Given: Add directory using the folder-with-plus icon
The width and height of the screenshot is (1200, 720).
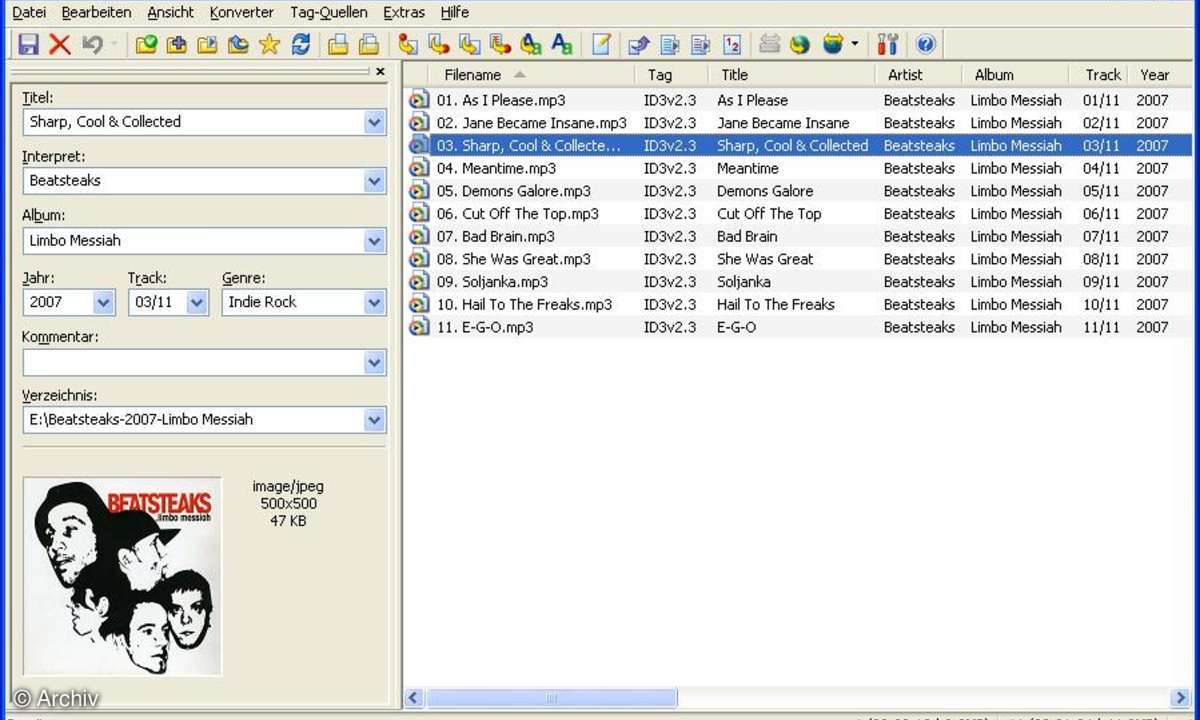Looking at the screenshot, I should pyautogui.click(x=177, y=45).
